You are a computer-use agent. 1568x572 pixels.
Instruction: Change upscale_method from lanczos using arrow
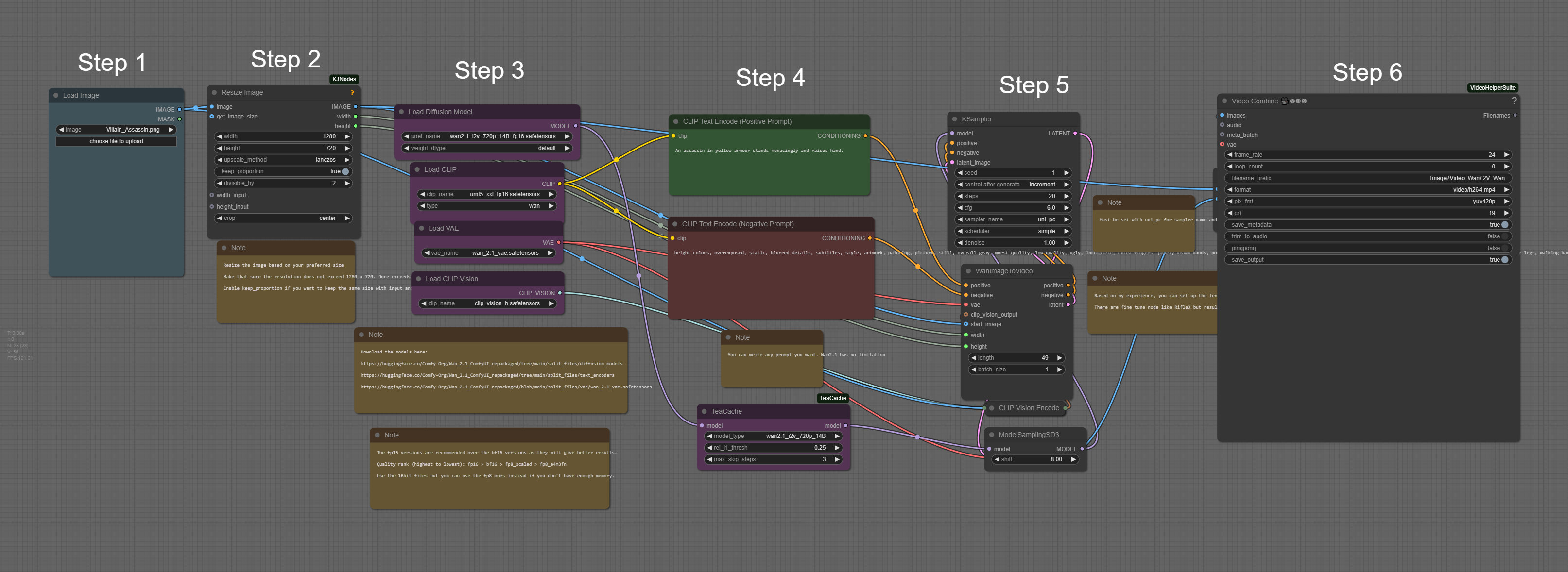click(x=347, y=159)
